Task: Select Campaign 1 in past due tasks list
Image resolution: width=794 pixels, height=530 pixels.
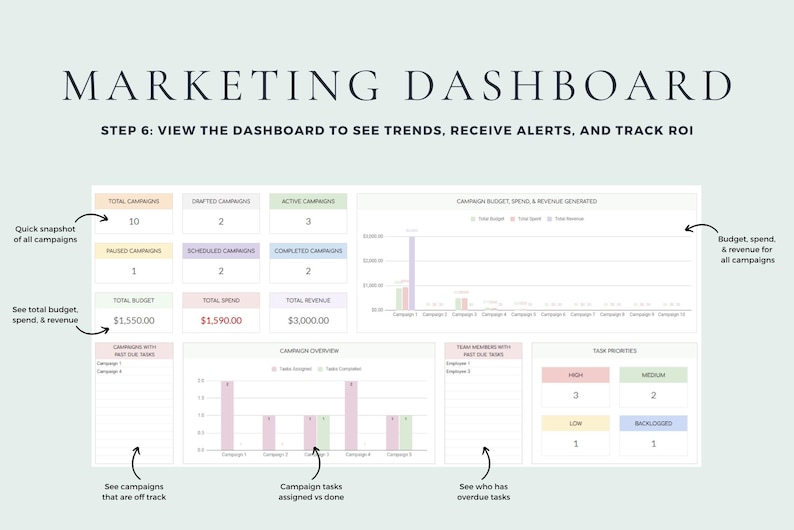Action: click(x=109, y=363)
